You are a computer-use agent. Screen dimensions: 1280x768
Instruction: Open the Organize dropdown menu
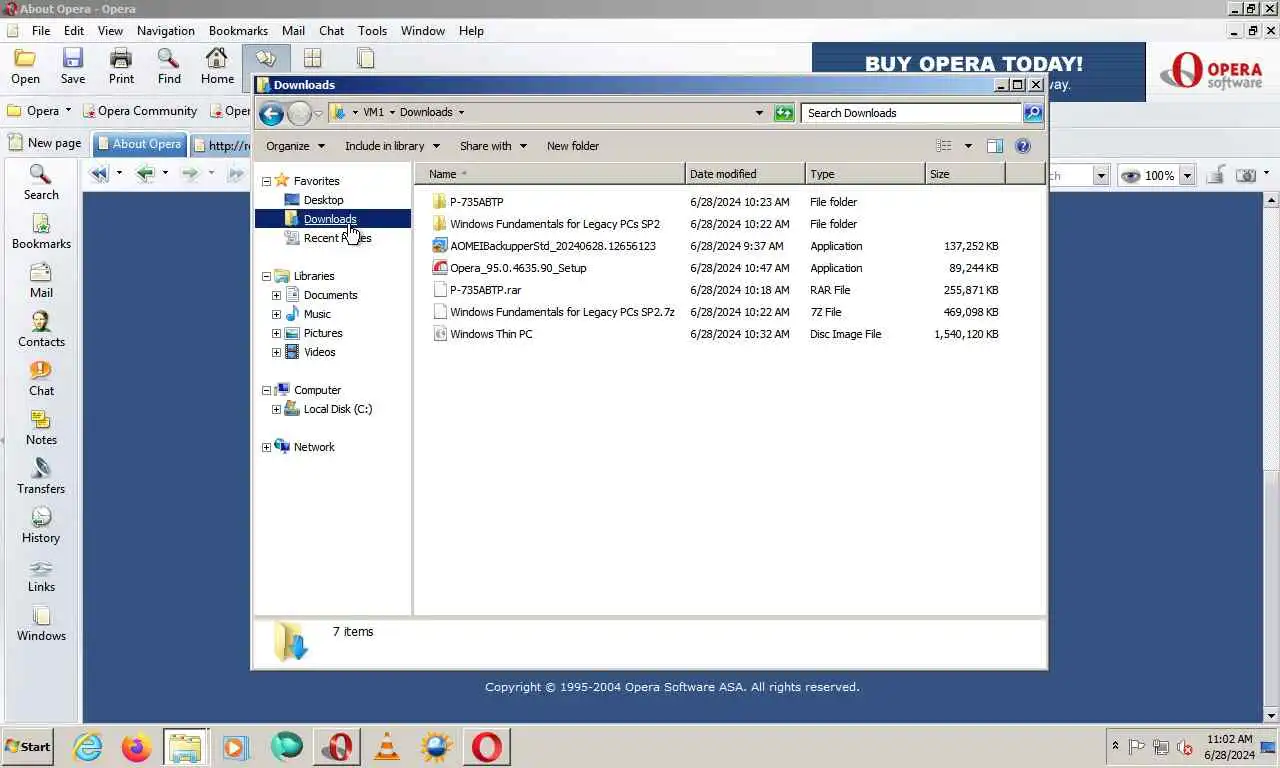pyautogui.click(x=295, y=146)
